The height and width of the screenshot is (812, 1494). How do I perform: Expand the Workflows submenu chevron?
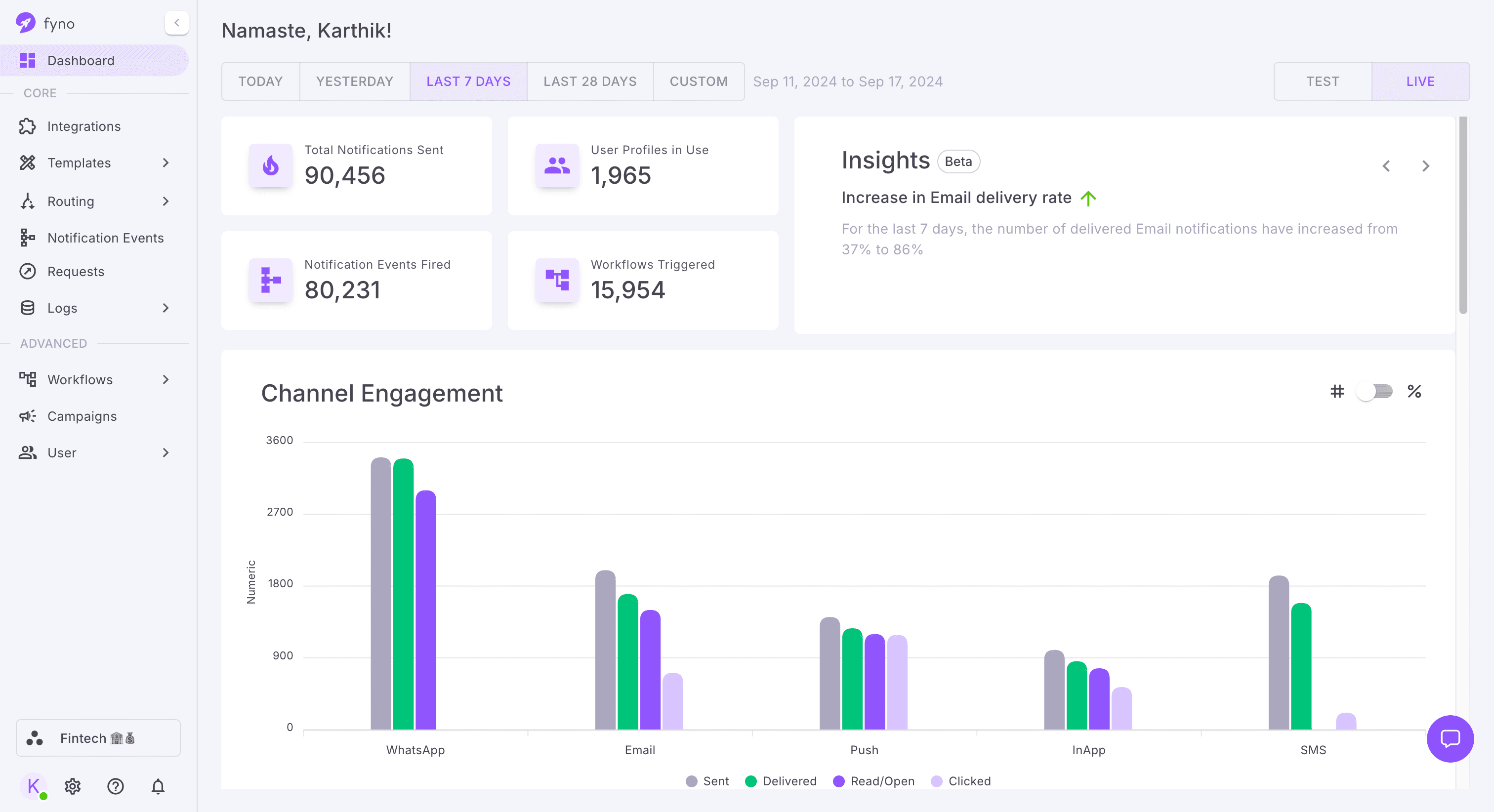click(x=166, y=380)
